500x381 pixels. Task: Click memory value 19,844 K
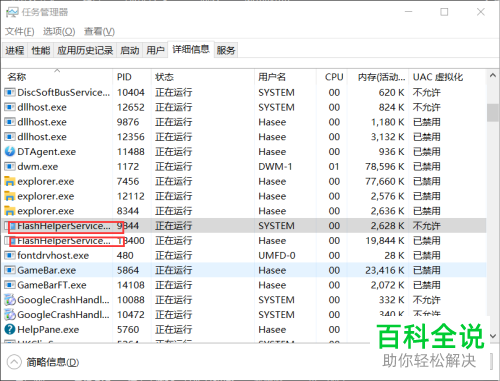[385, 240]
